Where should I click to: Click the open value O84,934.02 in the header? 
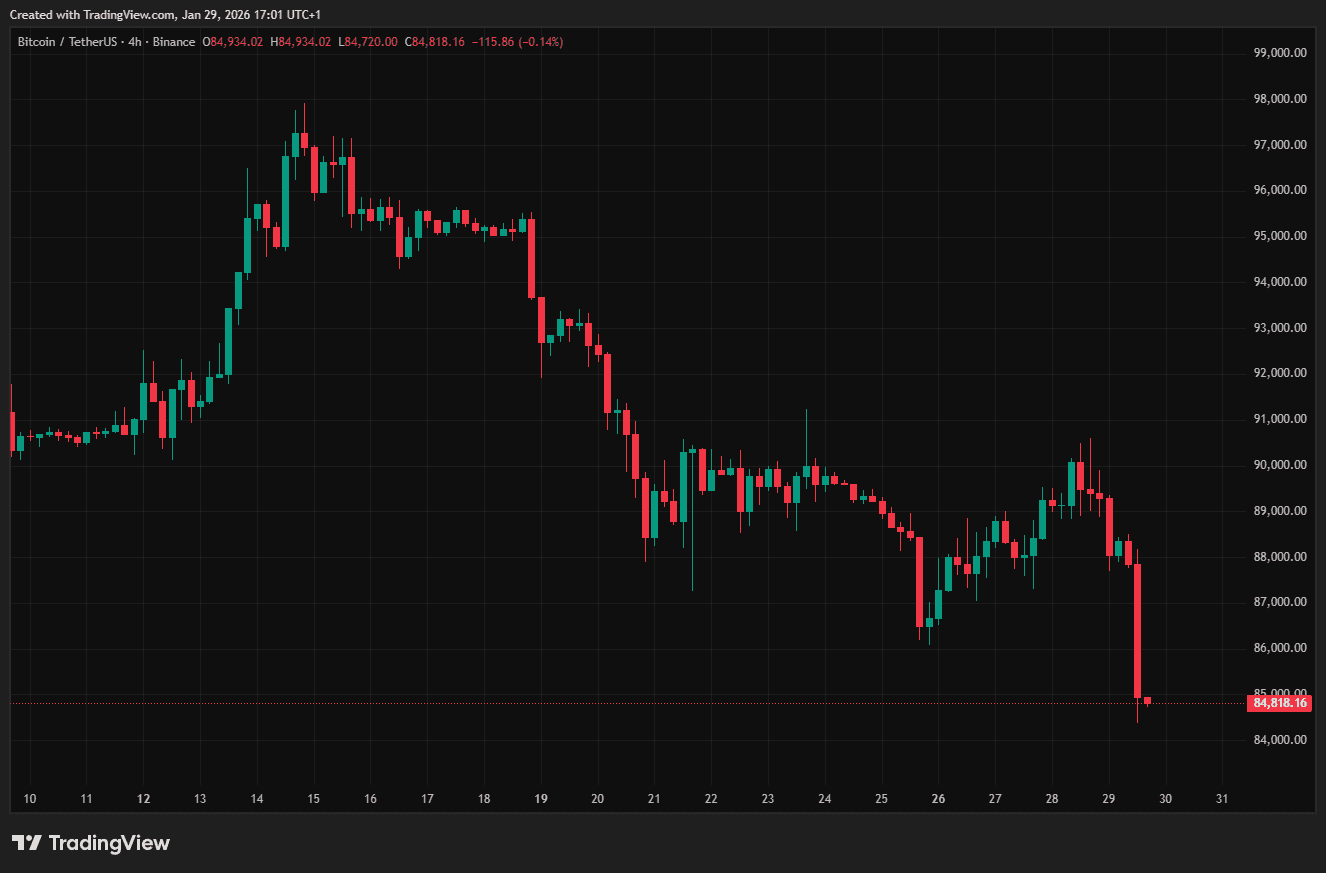[233, 42]
